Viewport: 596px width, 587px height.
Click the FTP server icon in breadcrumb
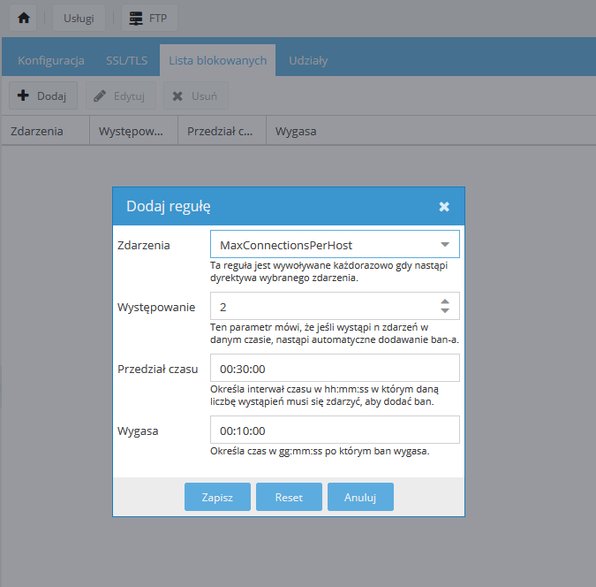point(136,18)
